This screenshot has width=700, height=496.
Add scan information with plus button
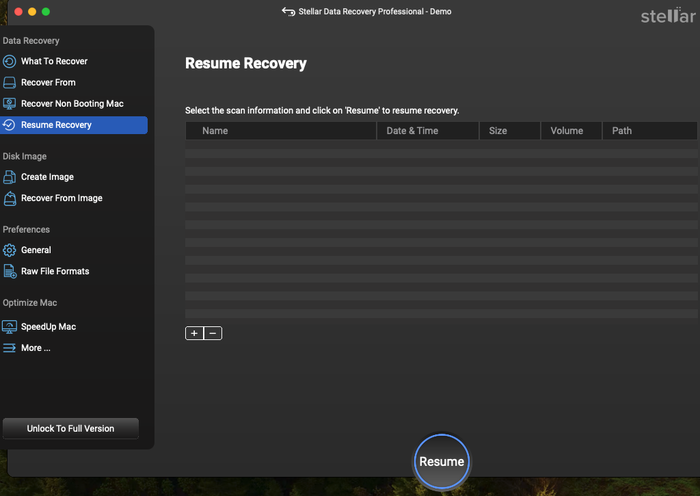tap(194, 333)
